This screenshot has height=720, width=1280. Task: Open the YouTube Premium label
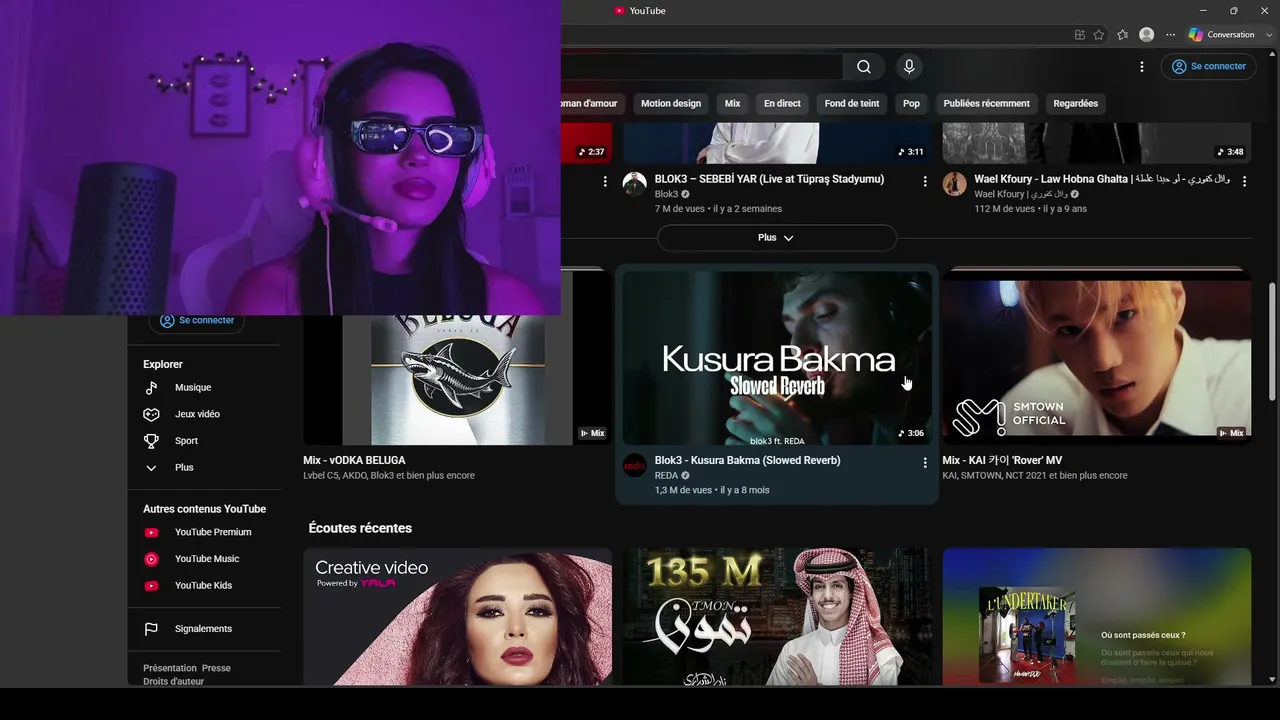[x=213, y=533]
